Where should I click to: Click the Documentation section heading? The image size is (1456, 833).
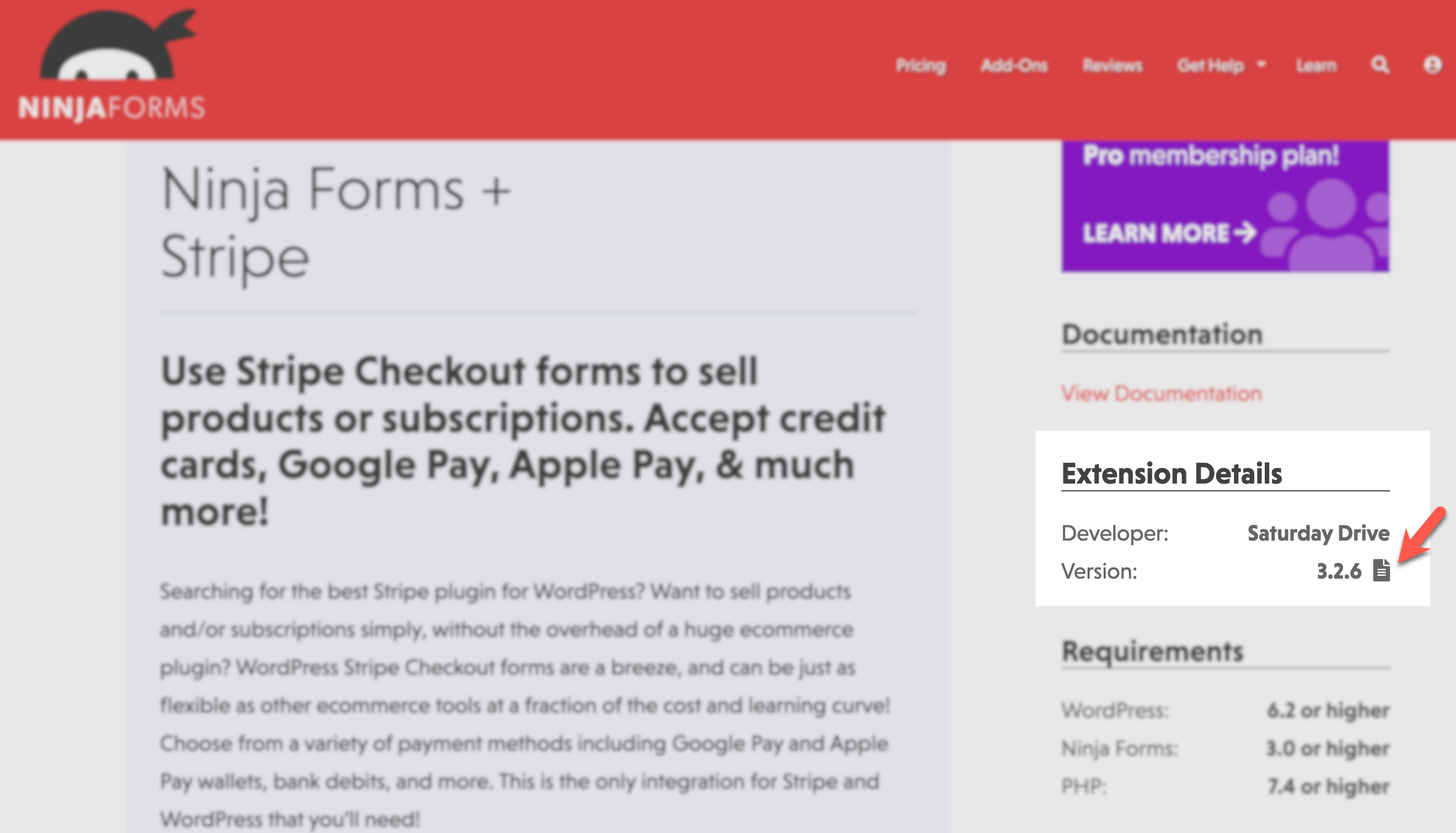point(1161,334)
